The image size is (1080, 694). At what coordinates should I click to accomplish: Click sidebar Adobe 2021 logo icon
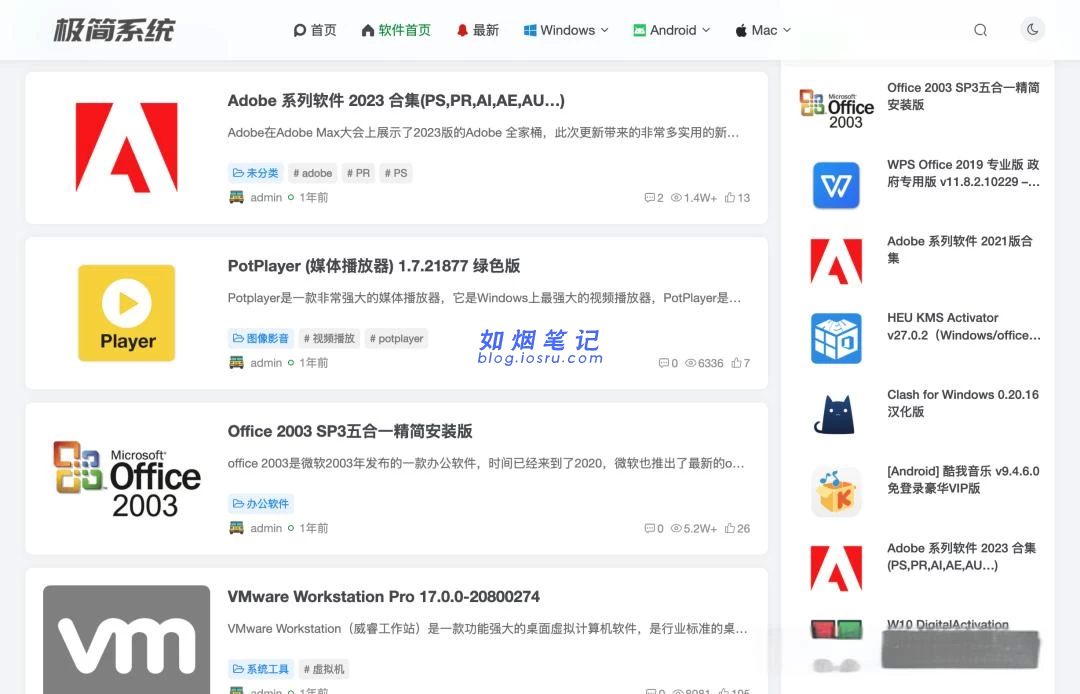(x=836, y=262)
